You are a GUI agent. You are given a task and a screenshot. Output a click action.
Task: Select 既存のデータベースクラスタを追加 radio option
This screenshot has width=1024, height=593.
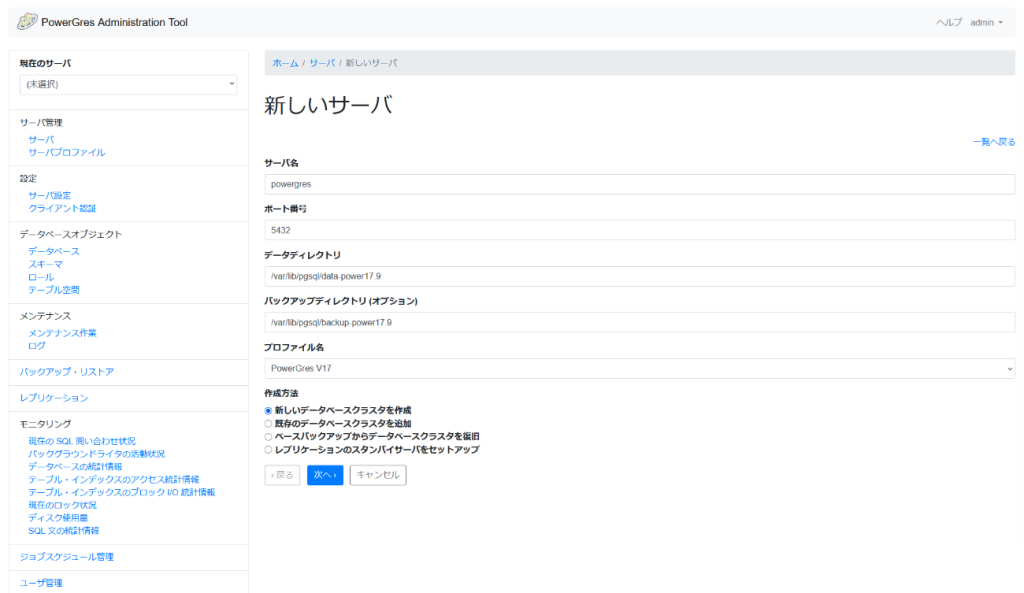[x=268, y=424]
